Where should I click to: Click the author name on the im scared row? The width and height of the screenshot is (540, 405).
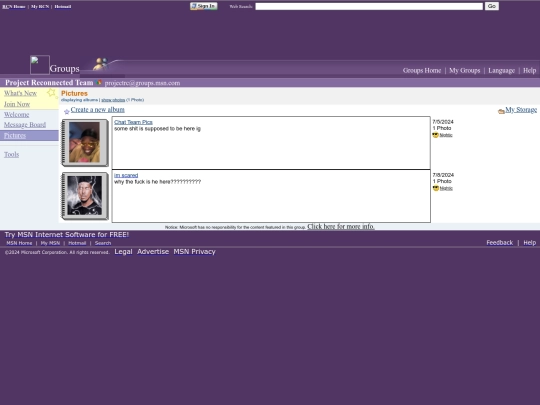(446, 188)
